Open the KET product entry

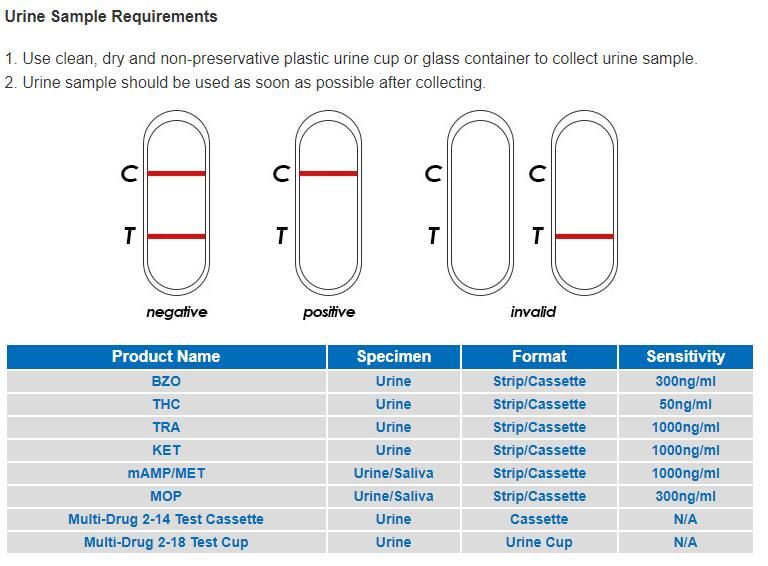(166, 451)
